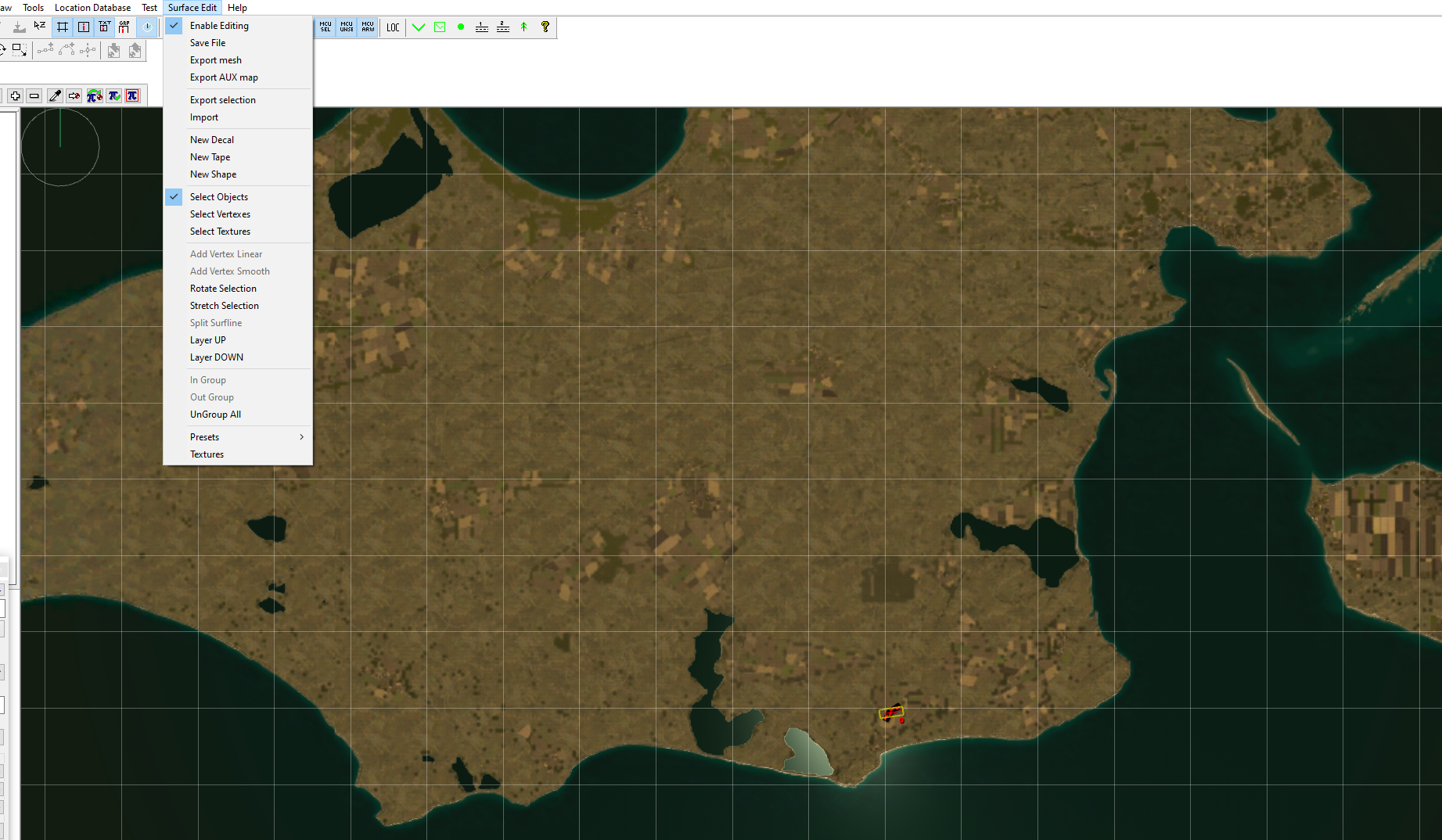Click the MCU UNSE toolbar icon
The width and height of the screenshot is (1442, 840).
coord(347,27)
